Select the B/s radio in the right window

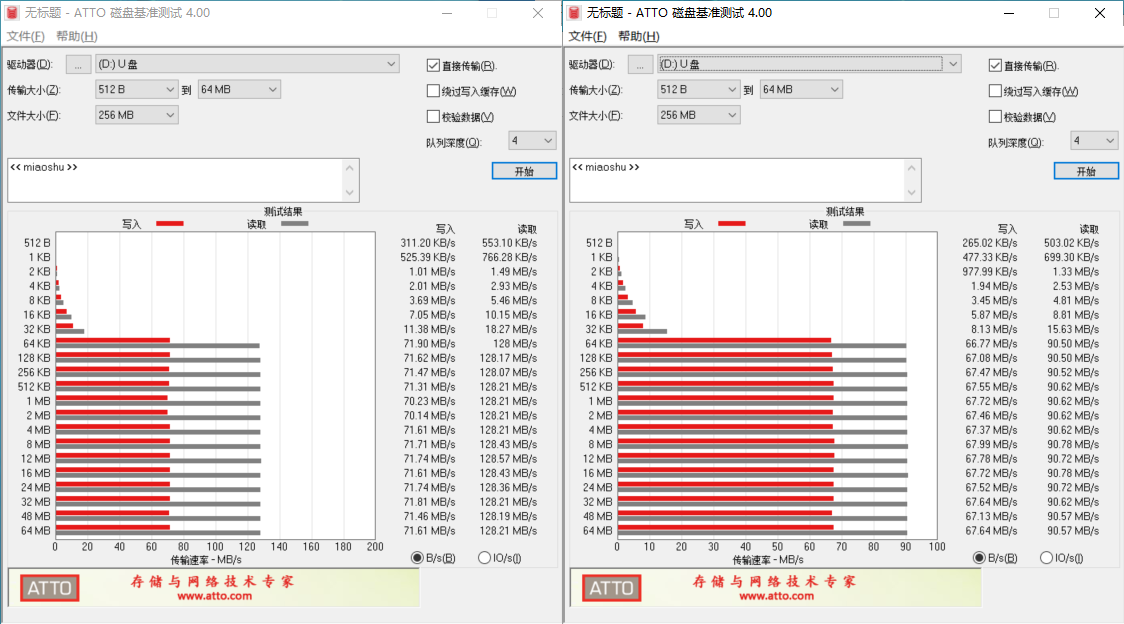point(979,557)
